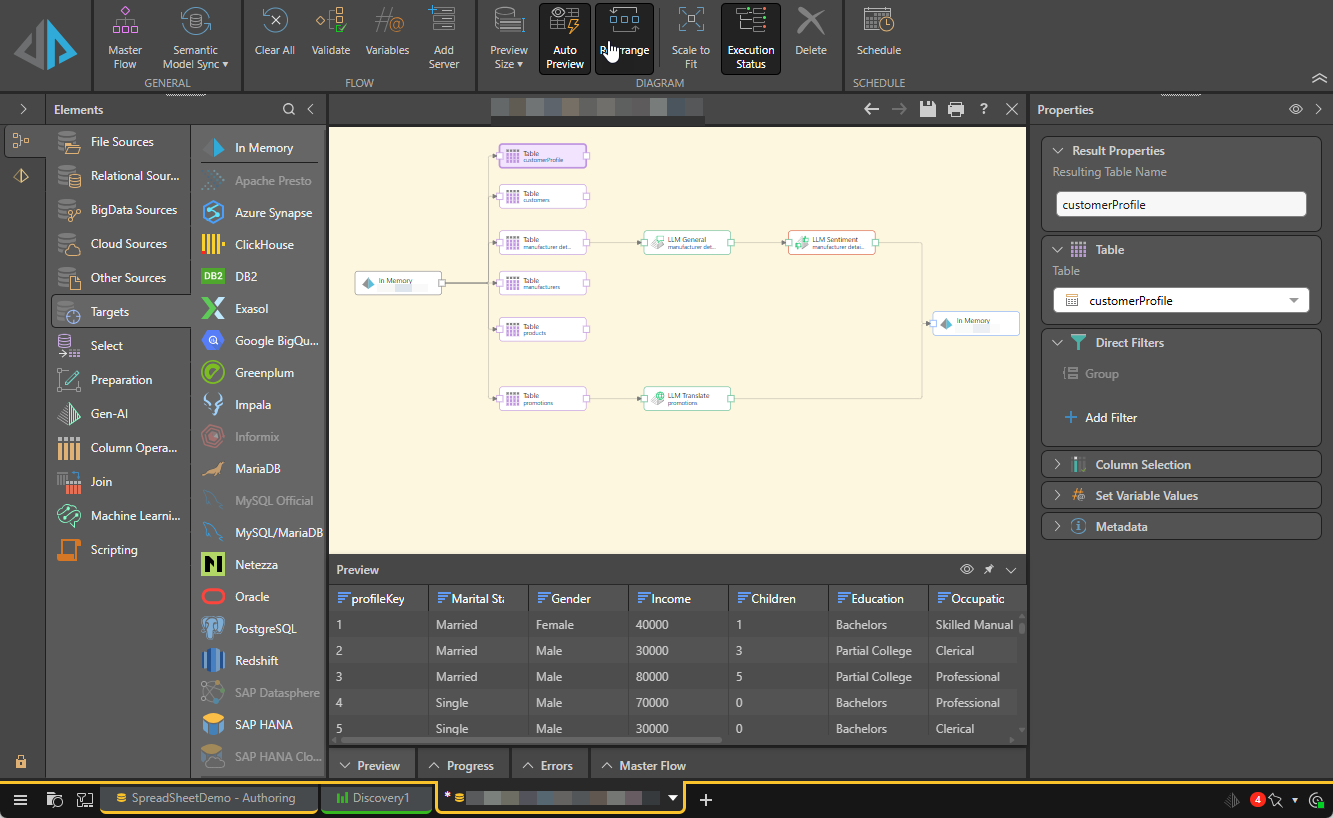Click the Add Filter link
The width and height of the screenshot is (1333, 818).
tap(1110, 418)
